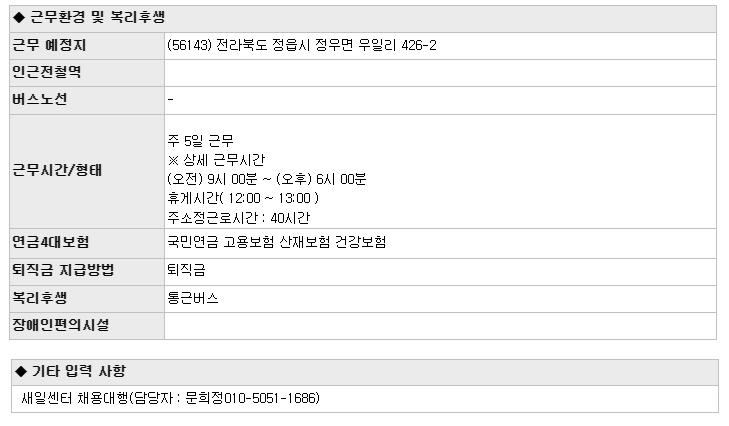Click the 연금4대보험 row label
This screenshot has height=426, width=729.
pos(51,242)
